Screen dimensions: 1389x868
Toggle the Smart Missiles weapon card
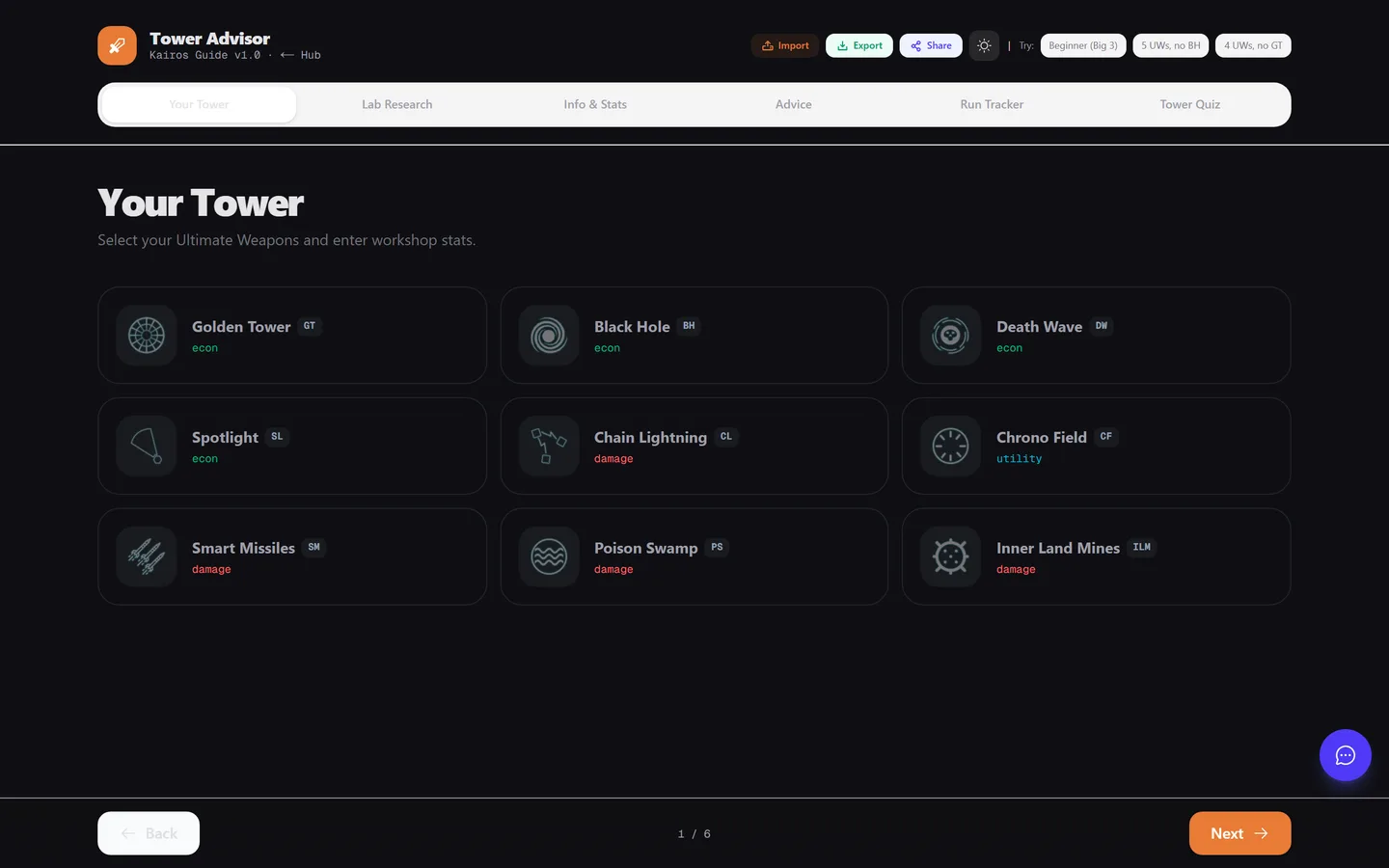[x=292, y=556]
